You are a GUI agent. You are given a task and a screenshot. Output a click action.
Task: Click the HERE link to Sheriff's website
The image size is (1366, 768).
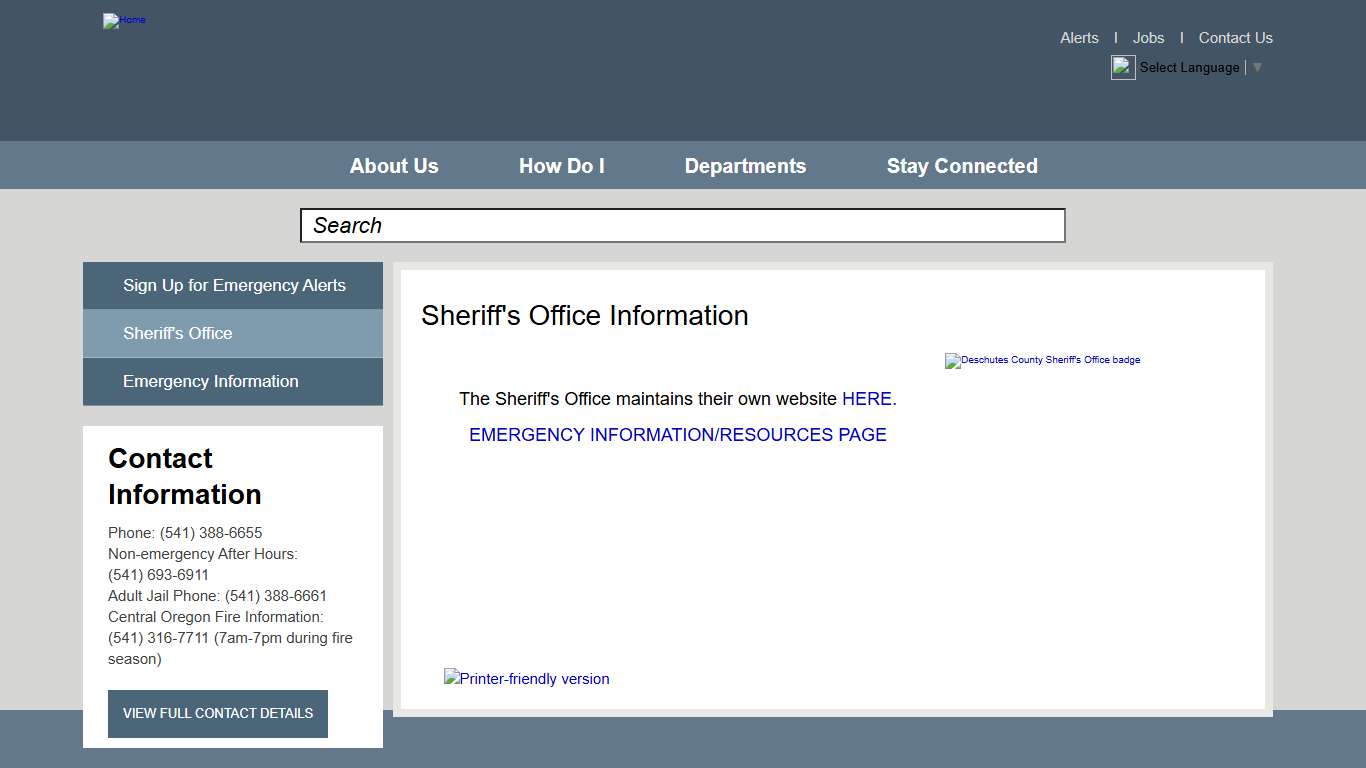tap(864, 398)
